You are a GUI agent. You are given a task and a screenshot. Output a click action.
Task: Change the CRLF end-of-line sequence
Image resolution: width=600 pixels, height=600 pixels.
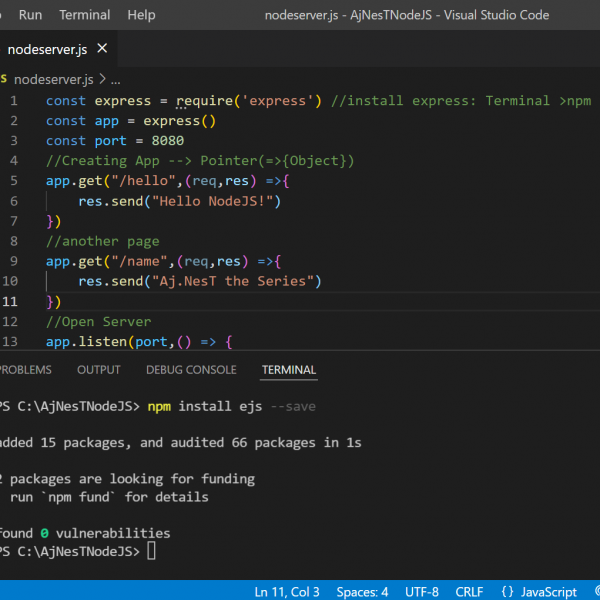470,591
